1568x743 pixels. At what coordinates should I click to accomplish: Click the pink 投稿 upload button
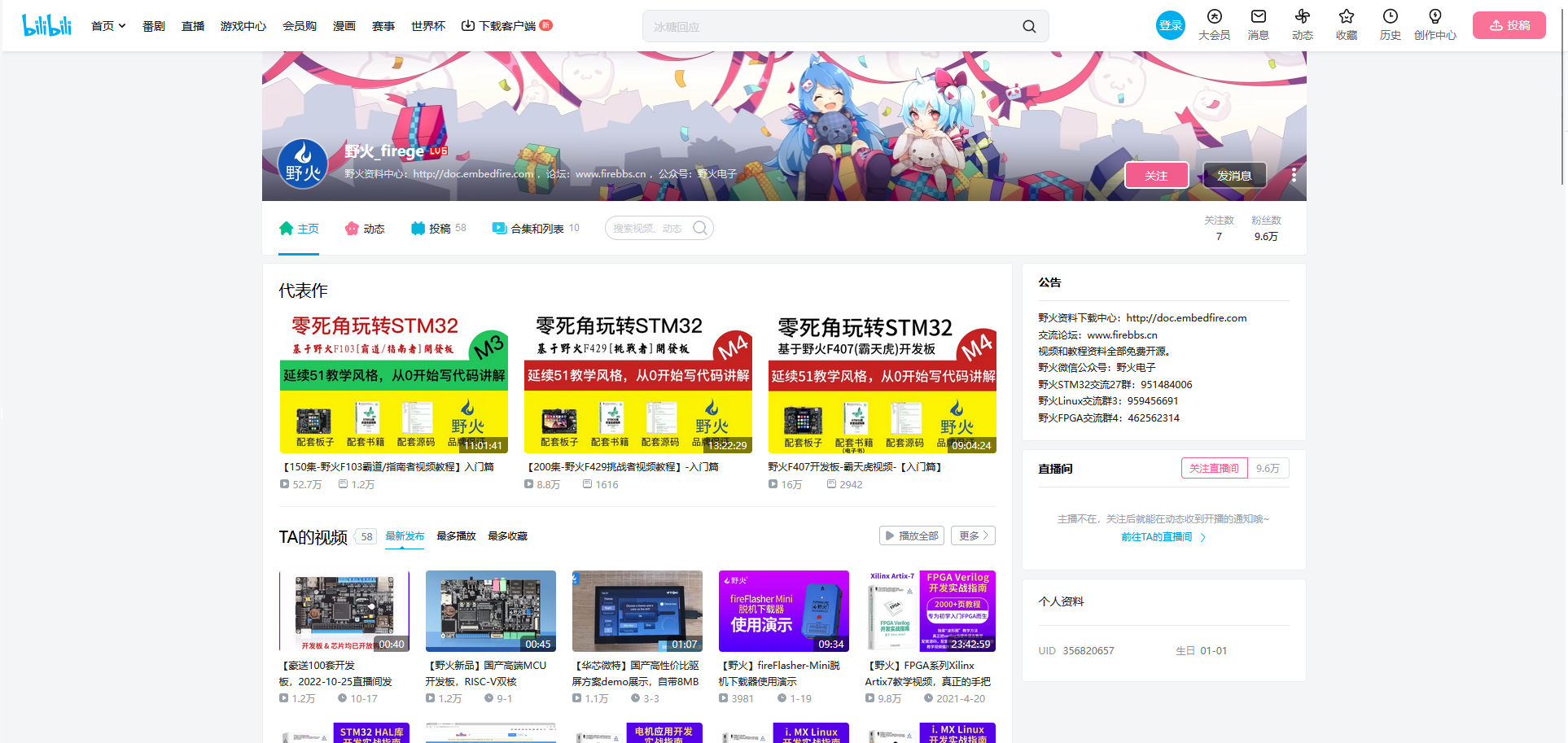(1509, 25)
